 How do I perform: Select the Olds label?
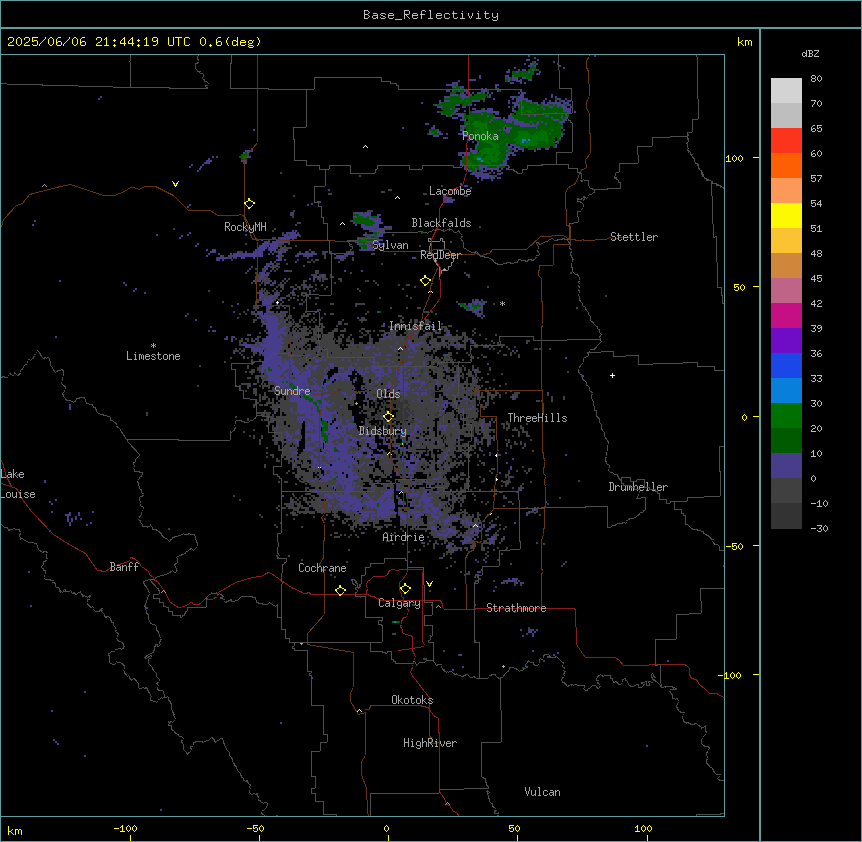click(x=388, y=394)
